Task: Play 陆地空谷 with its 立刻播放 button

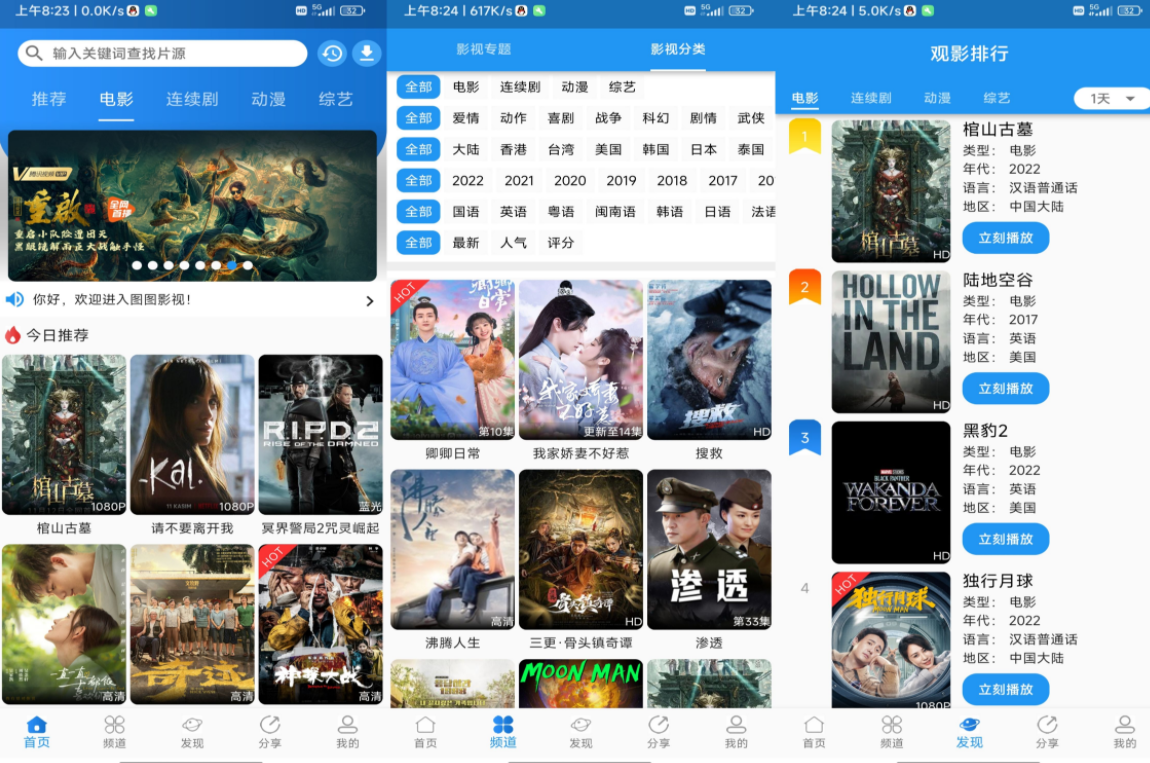Action: 1006,388
